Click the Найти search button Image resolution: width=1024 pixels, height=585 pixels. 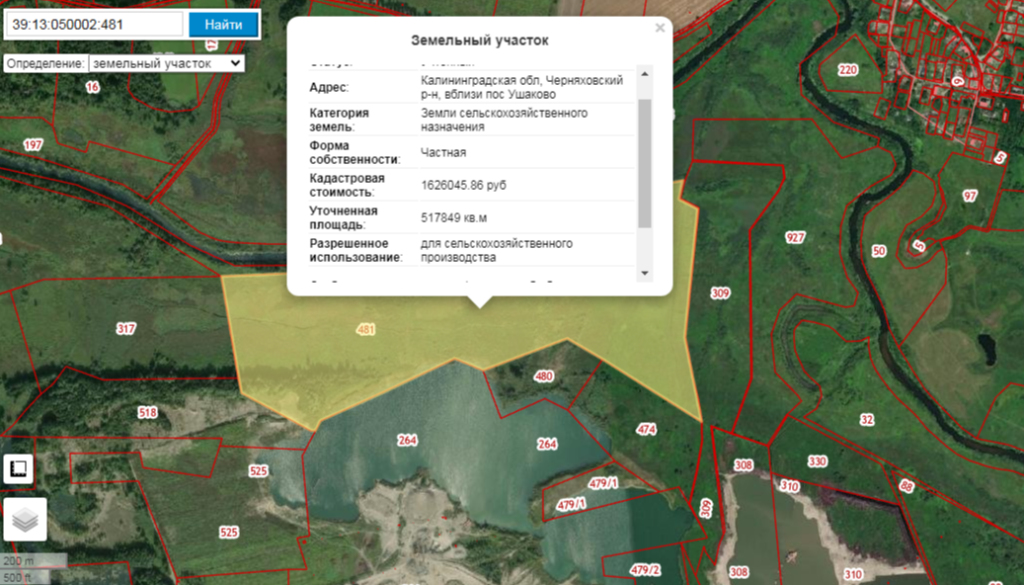223,25
